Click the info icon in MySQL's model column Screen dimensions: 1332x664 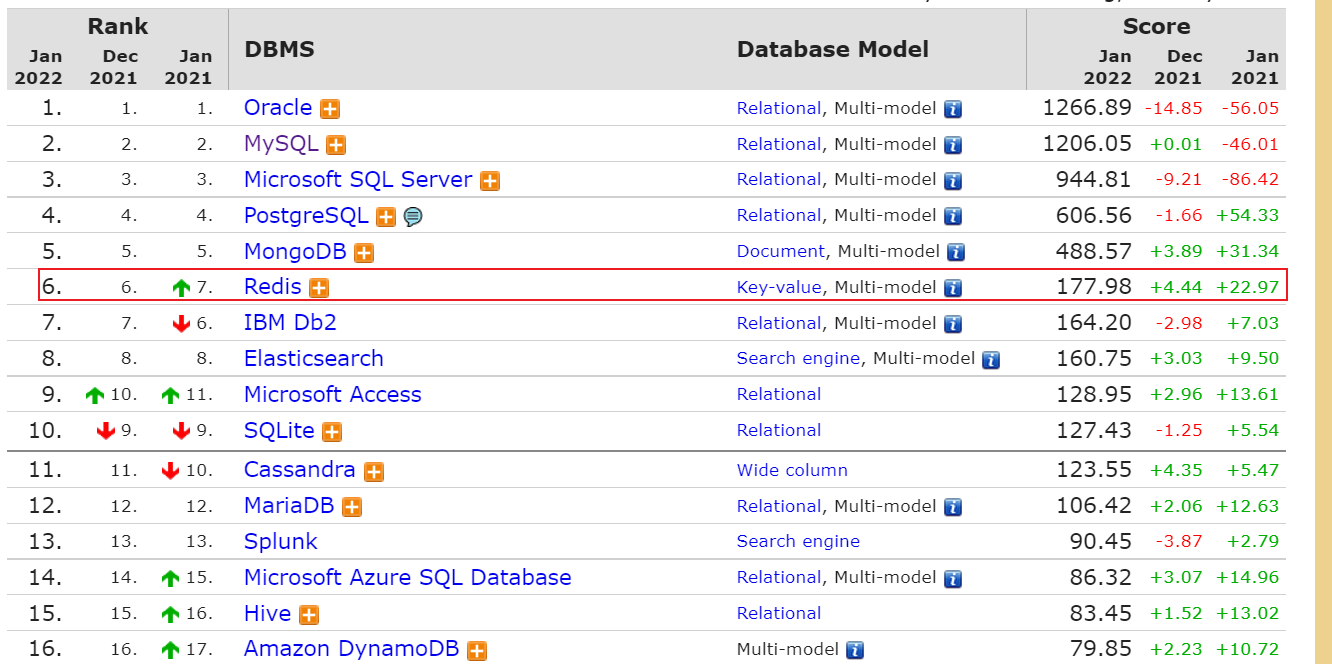953,145
